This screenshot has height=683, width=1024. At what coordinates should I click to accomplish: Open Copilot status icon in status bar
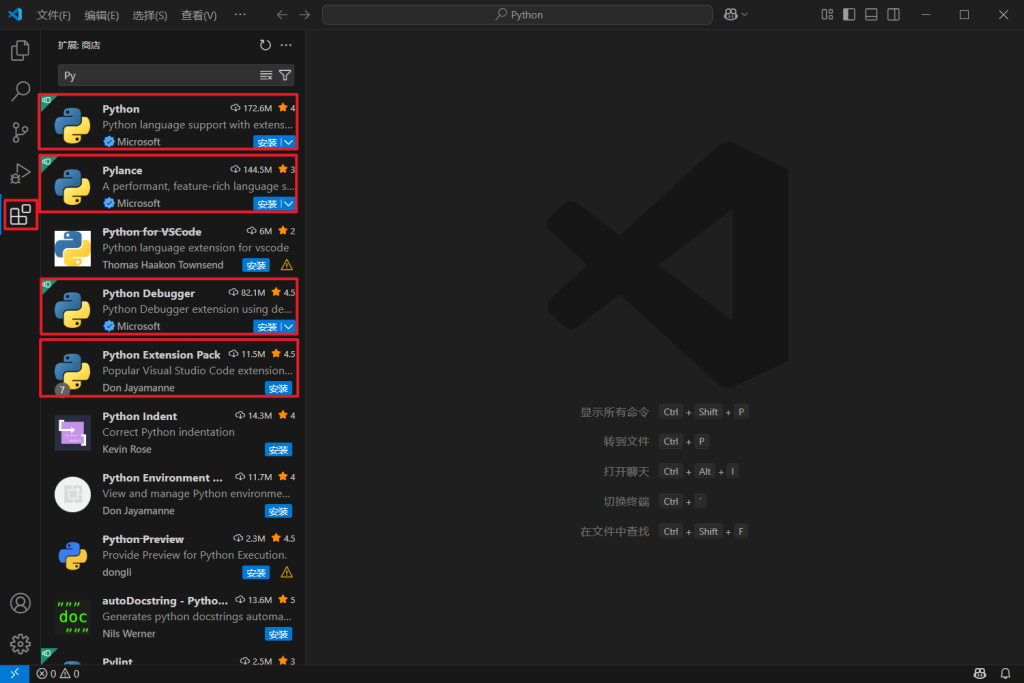[980, 673]
